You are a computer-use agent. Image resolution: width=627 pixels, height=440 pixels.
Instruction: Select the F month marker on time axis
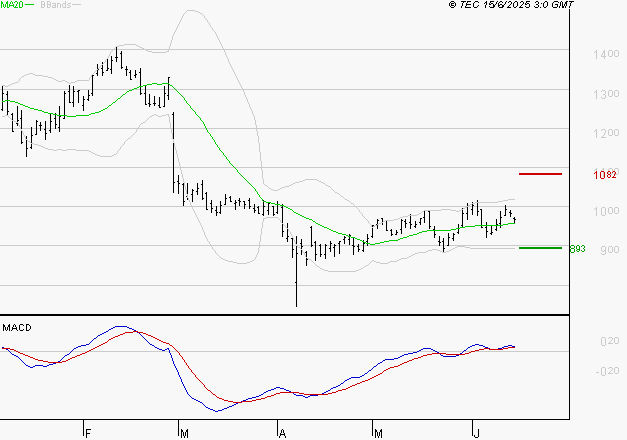point(88,433)
